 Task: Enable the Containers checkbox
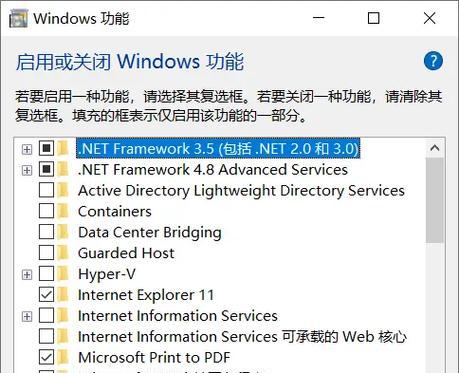click(x=46, y=211)
